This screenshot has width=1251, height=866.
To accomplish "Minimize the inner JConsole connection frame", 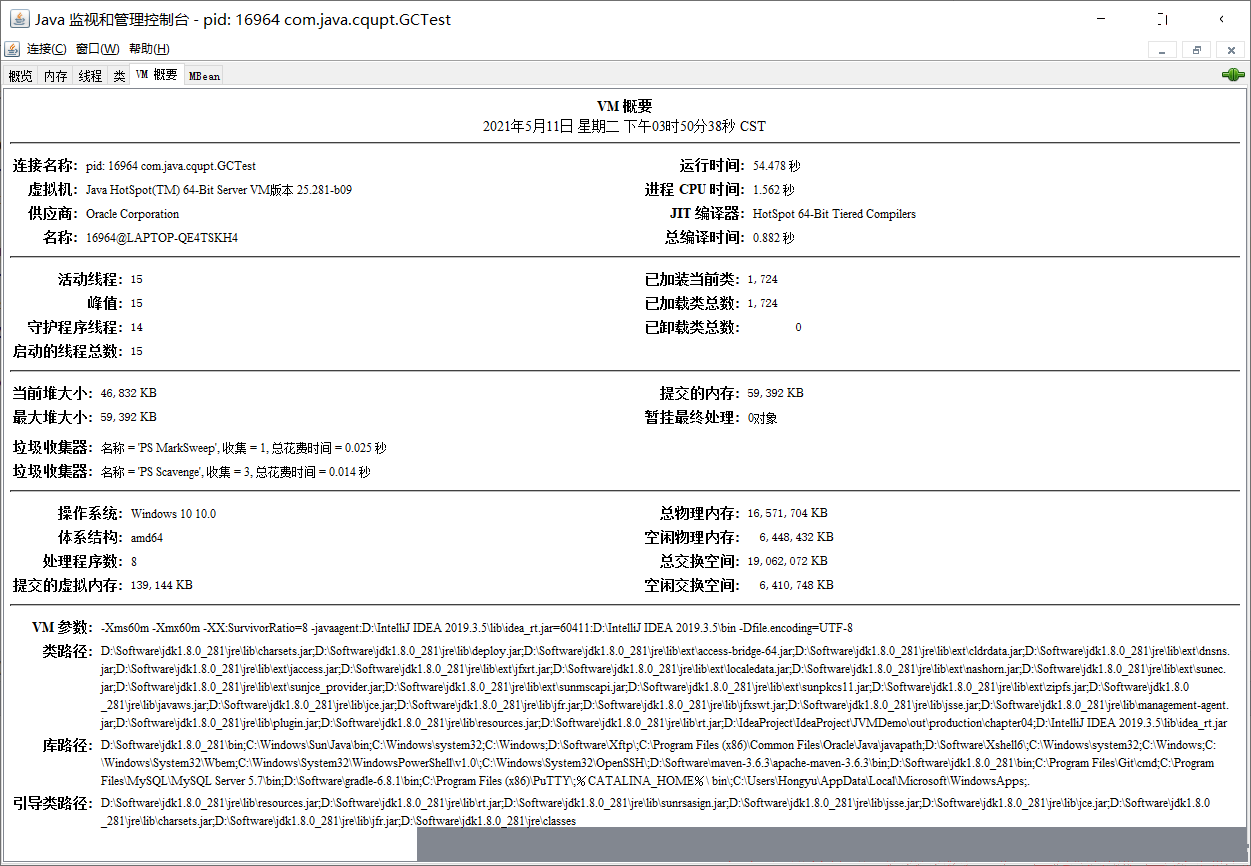I will pos(1161,50).
